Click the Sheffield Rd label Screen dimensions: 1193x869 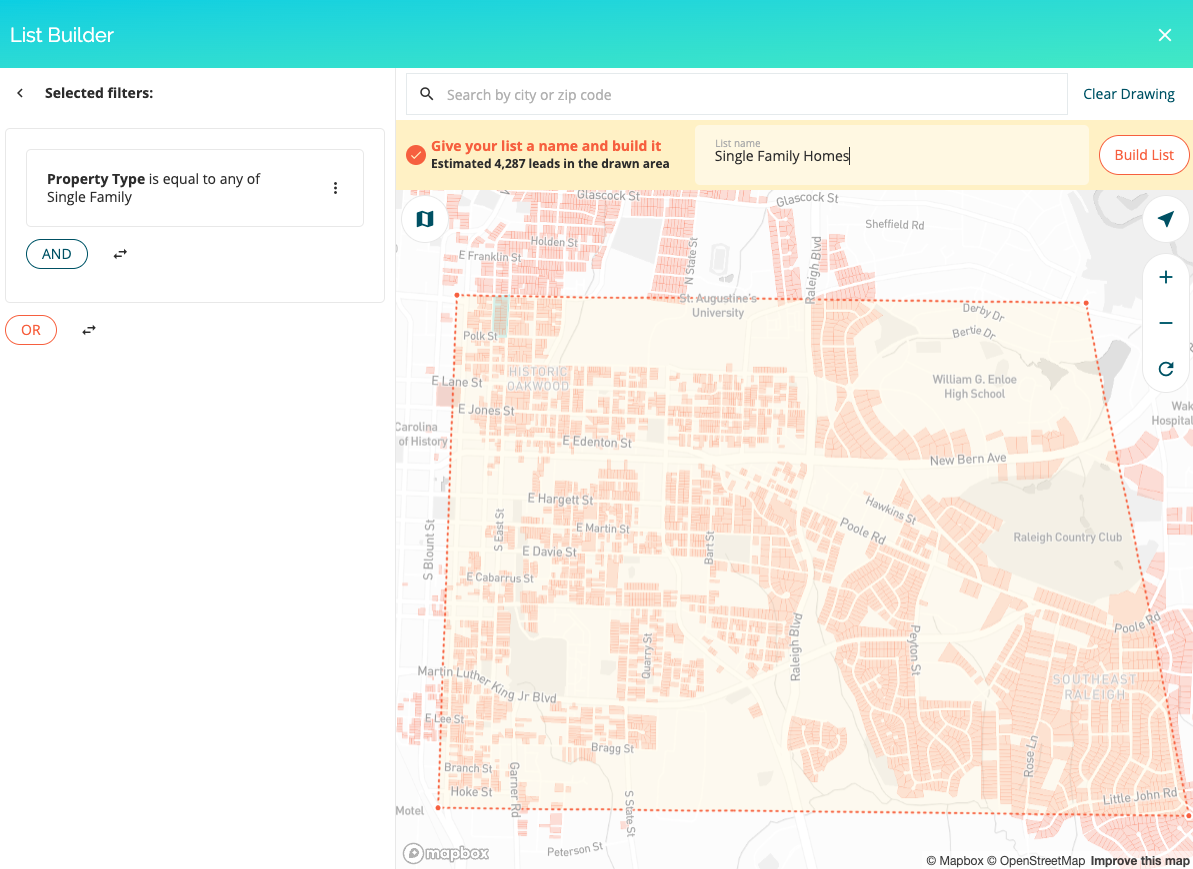pos(895,224)
